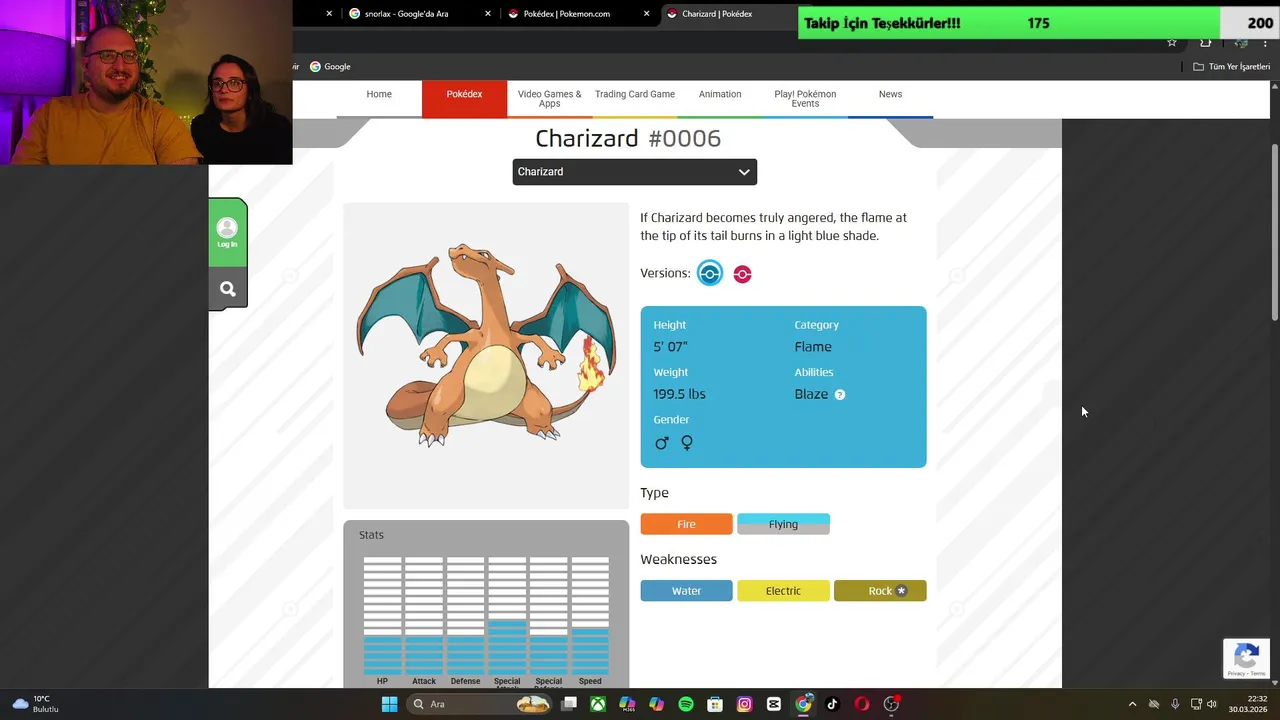This screenshot has height=720, width=1280.
Task: Click Google Chrome taskbar icon
Action: [803, 704]
